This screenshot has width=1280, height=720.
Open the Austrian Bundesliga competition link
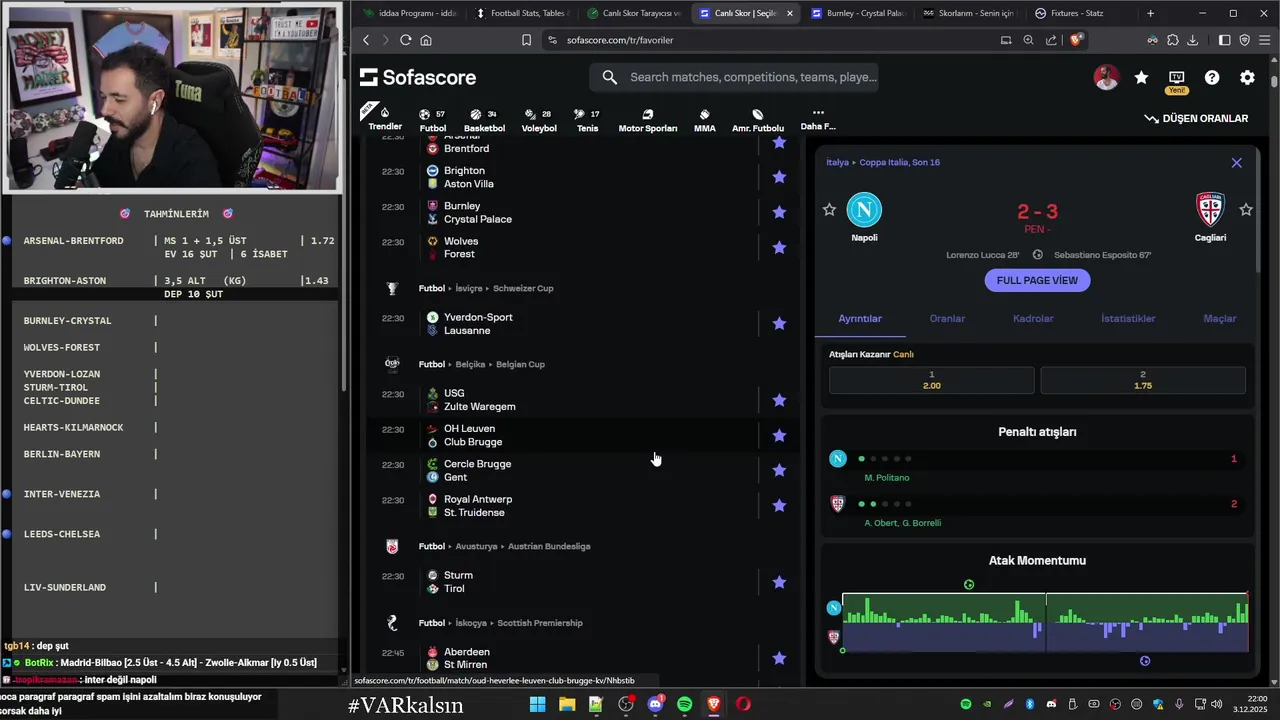point(549,546)
